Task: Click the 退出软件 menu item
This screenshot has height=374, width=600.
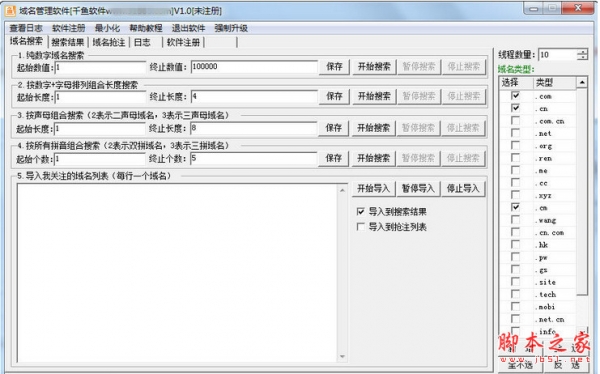Action: [188, 28]
